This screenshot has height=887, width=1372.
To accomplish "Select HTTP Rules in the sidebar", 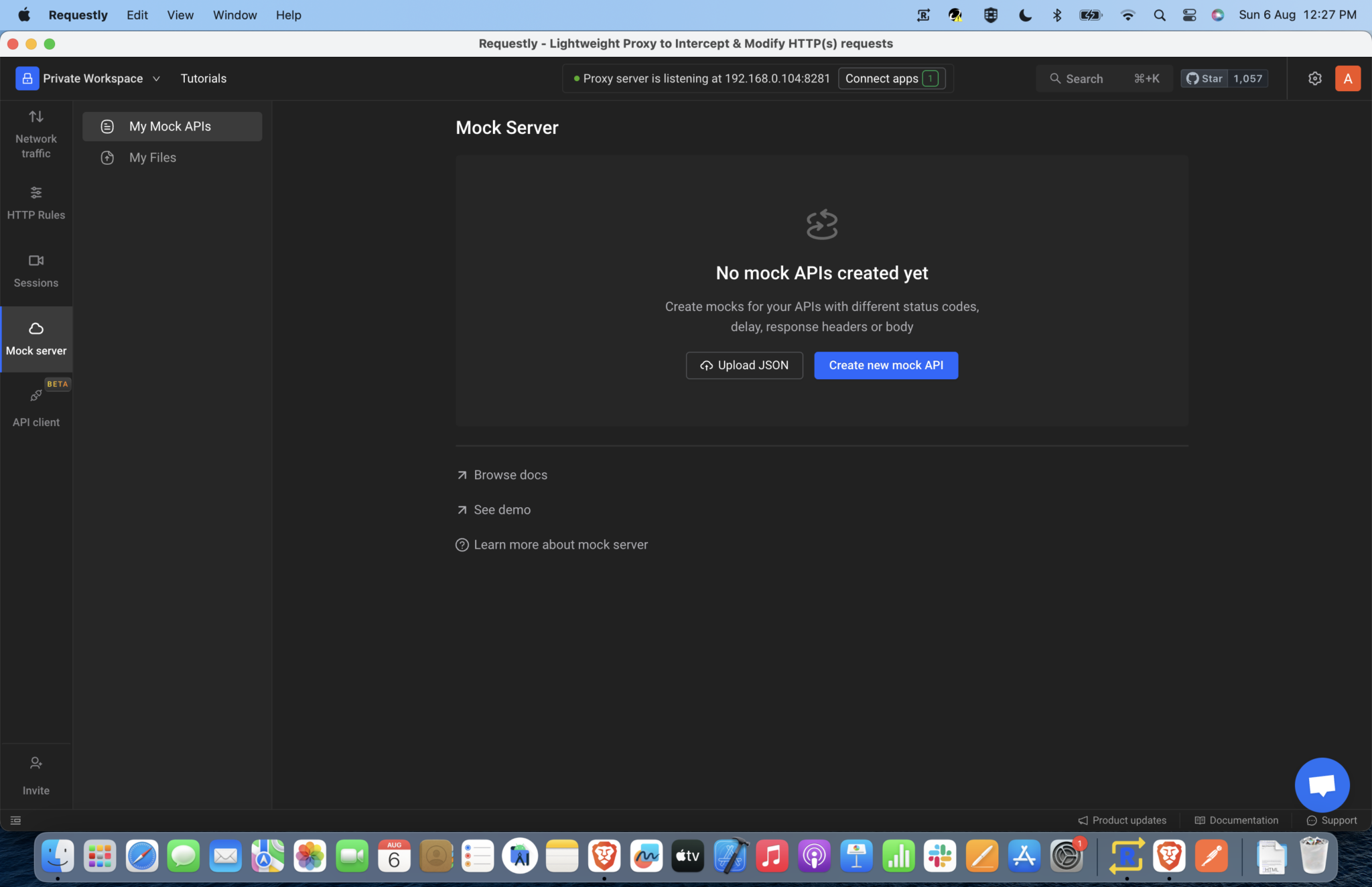I will [36, 203].
